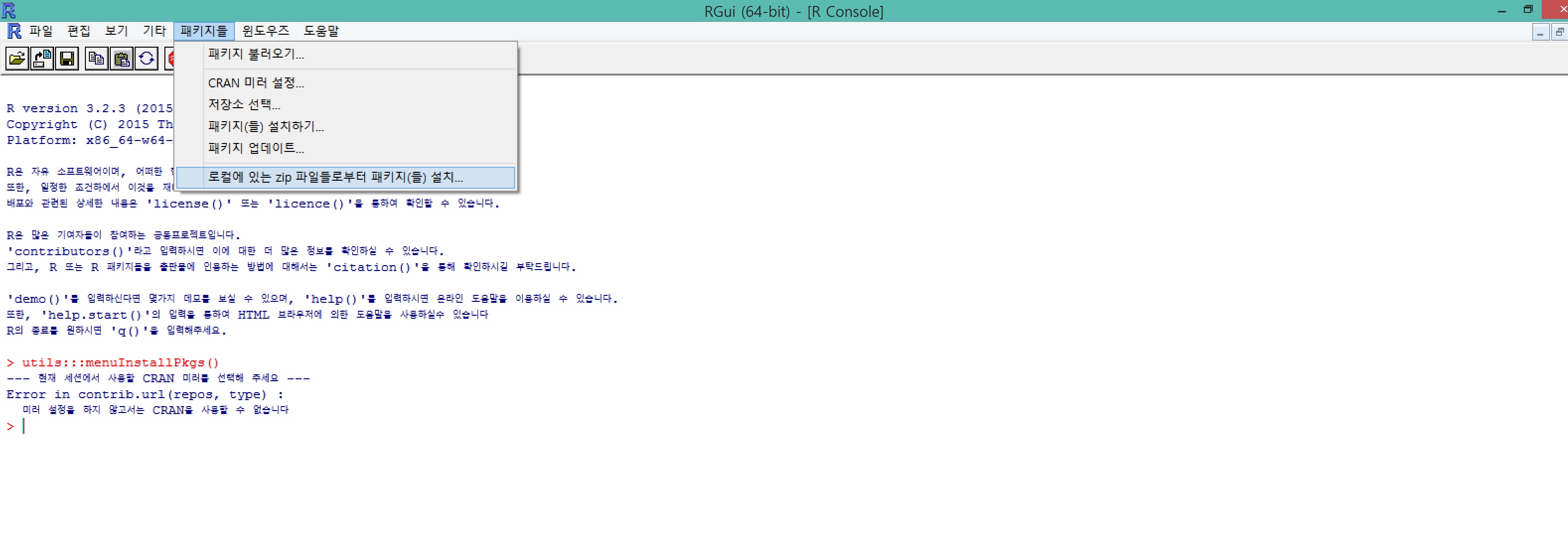Click the R icon in the menu bar
1568x559 pixels.
tap(14, 31)
